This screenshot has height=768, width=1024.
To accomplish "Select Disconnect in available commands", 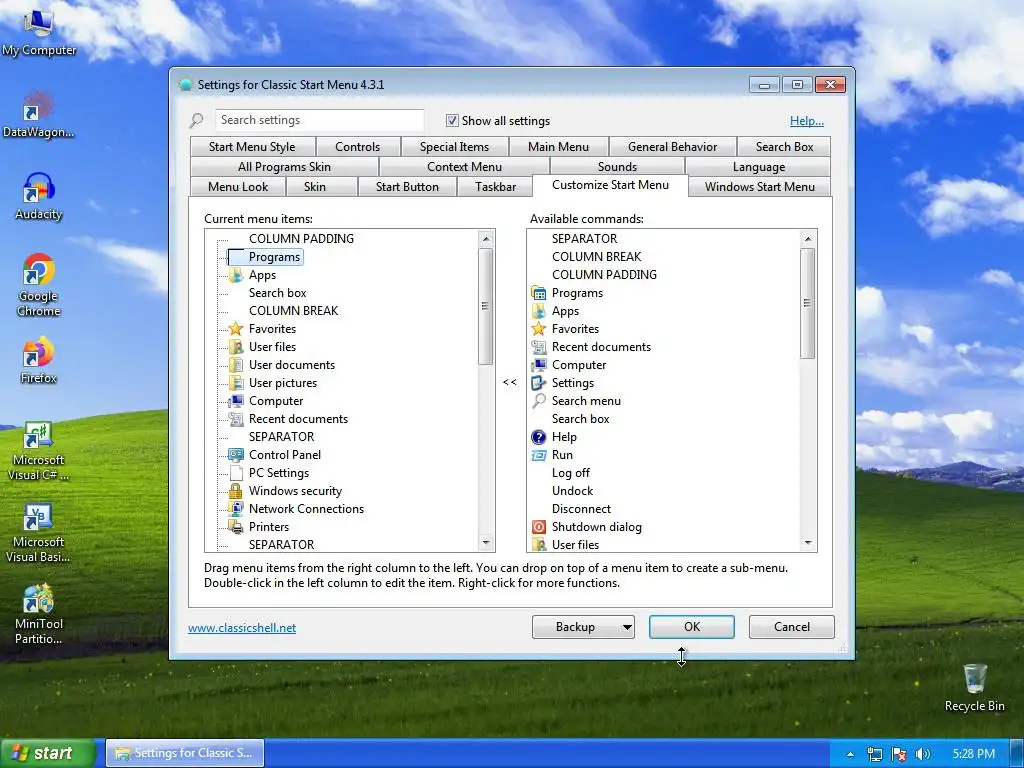I will tap(581, 509).
